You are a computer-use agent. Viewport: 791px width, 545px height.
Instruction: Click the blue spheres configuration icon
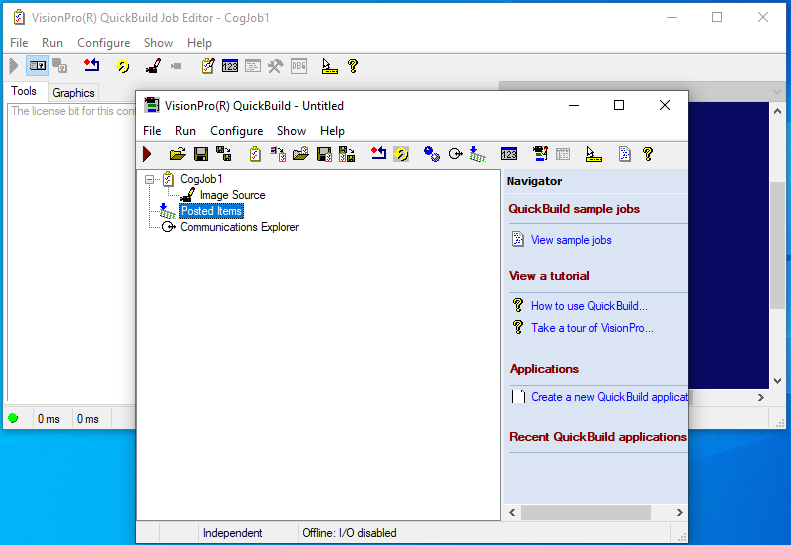pyautogui.click(x=432, y=154)
